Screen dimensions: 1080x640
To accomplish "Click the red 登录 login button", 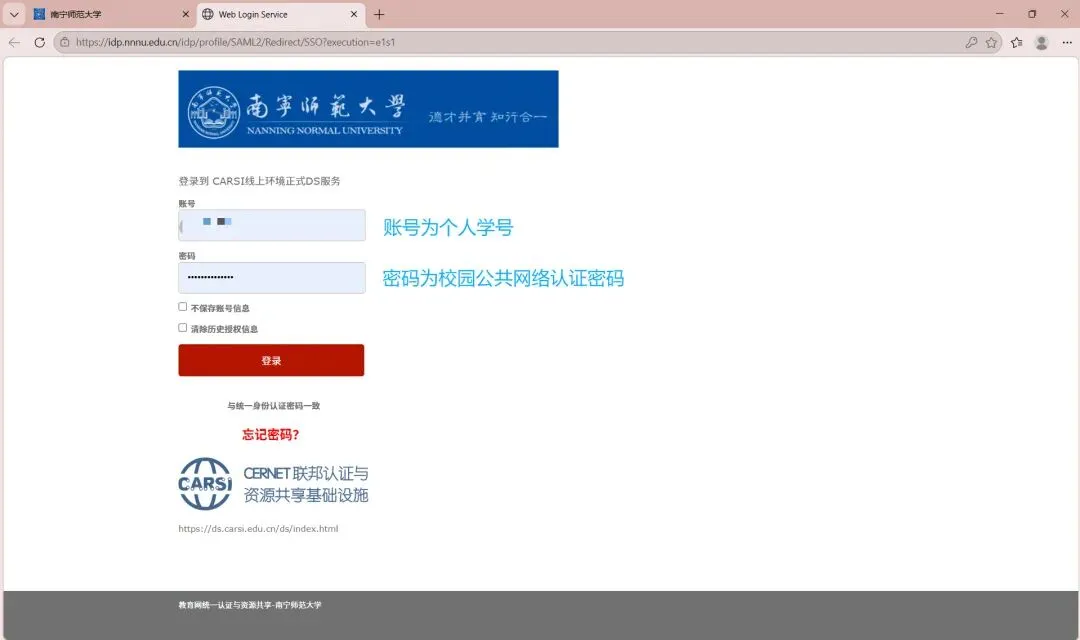I will [x=271, y=360].
